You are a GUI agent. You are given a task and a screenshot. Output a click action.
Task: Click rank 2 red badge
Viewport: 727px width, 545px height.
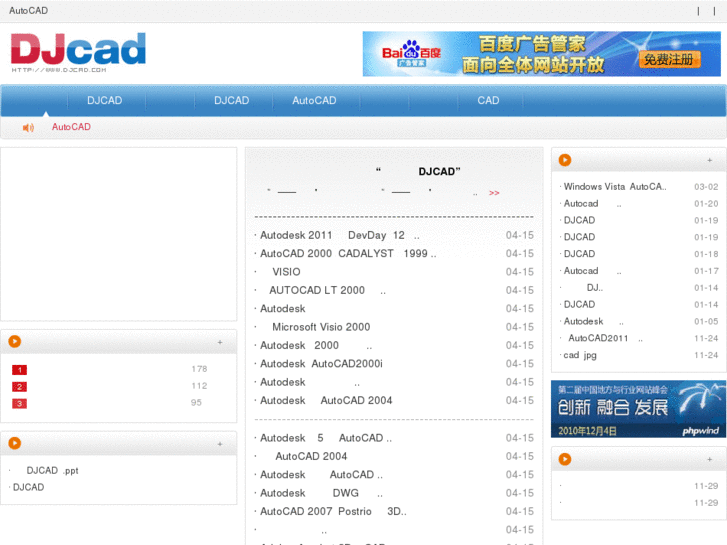[19, 386]
